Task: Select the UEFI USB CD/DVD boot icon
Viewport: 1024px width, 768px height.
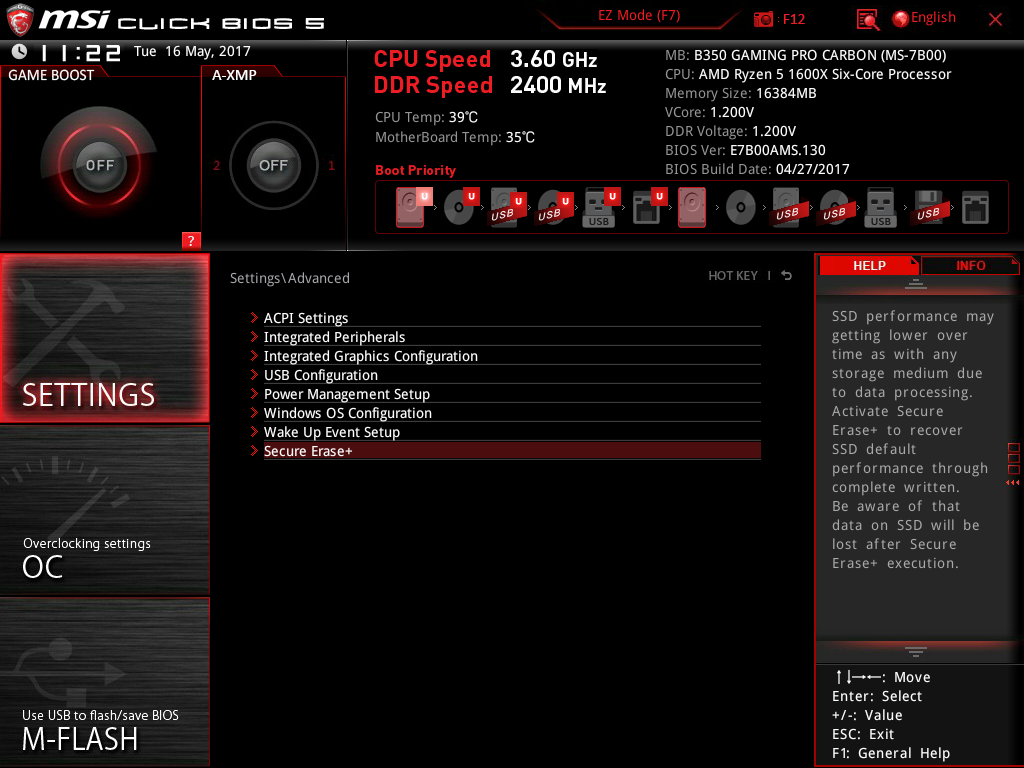Action: (x=554, y=207)
